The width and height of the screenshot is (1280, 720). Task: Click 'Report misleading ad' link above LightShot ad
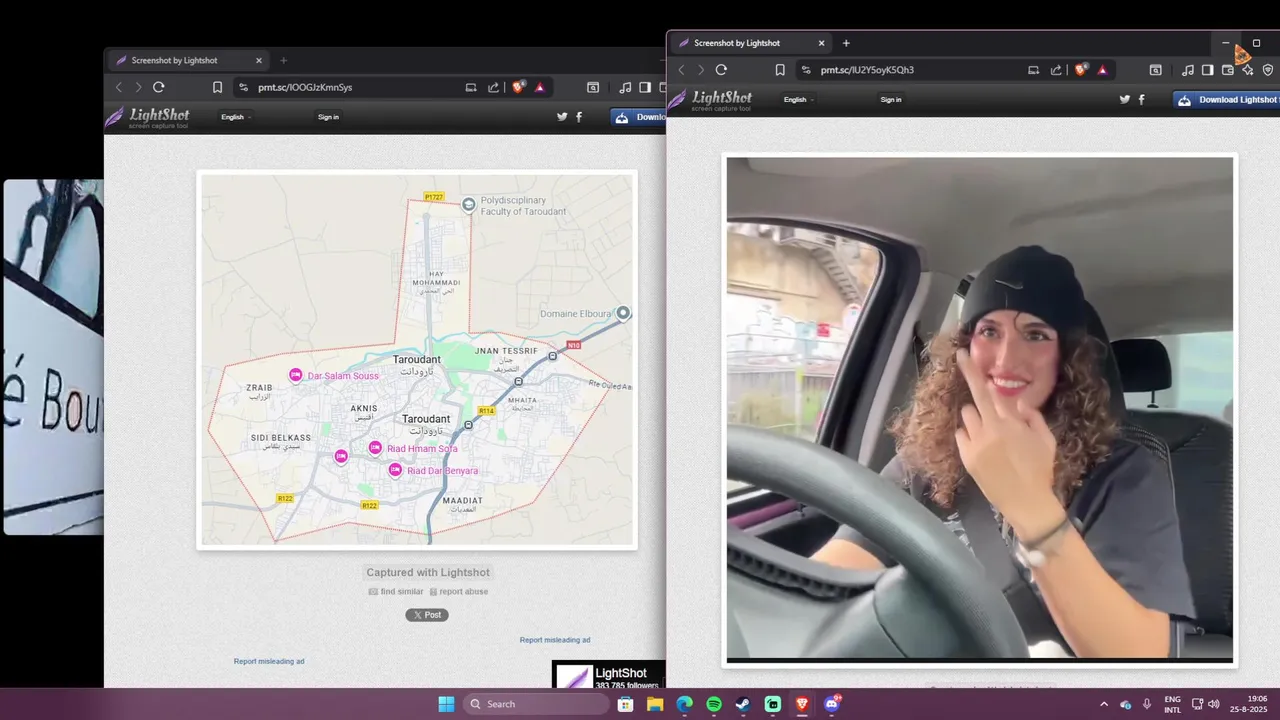click(x=555, y=640)
